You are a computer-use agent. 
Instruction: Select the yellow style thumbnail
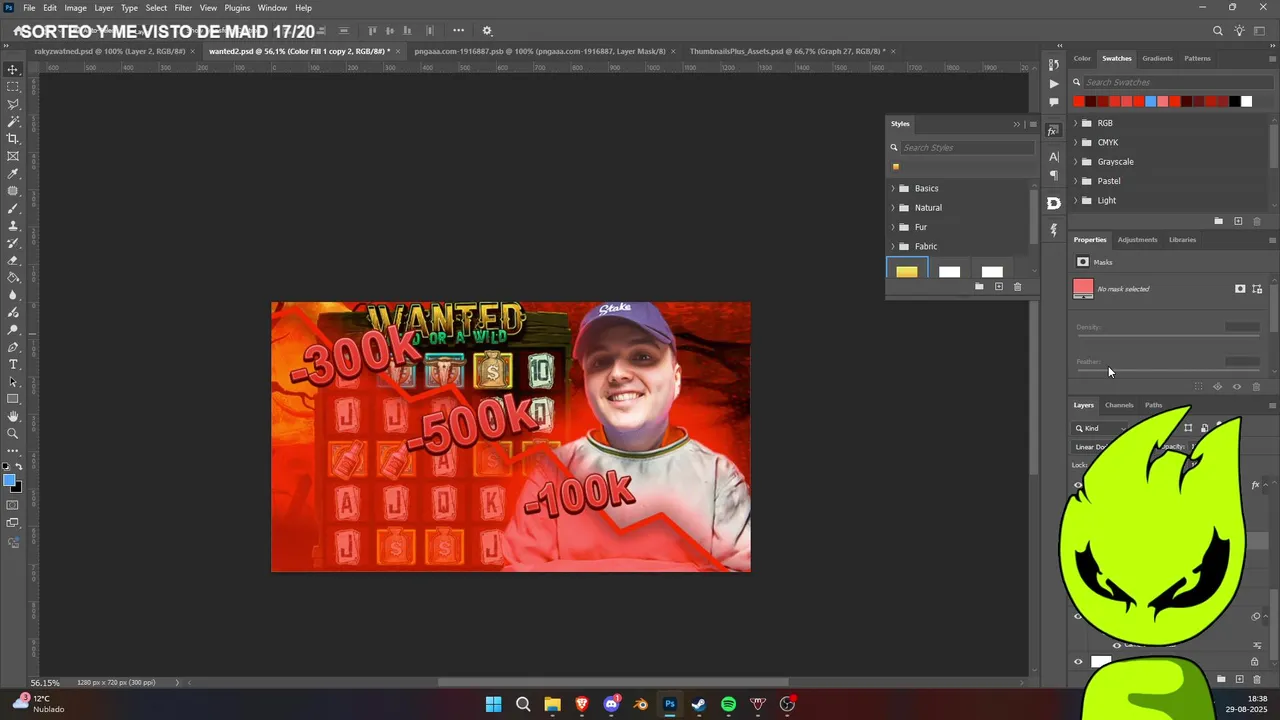(x=907, y=270)
